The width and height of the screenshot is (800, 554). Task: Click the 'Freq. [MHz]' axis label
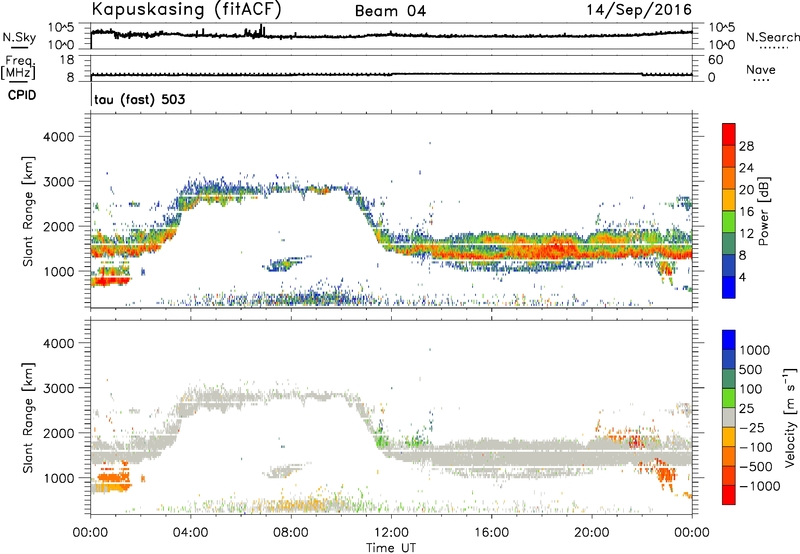click(x=18, y=68)
